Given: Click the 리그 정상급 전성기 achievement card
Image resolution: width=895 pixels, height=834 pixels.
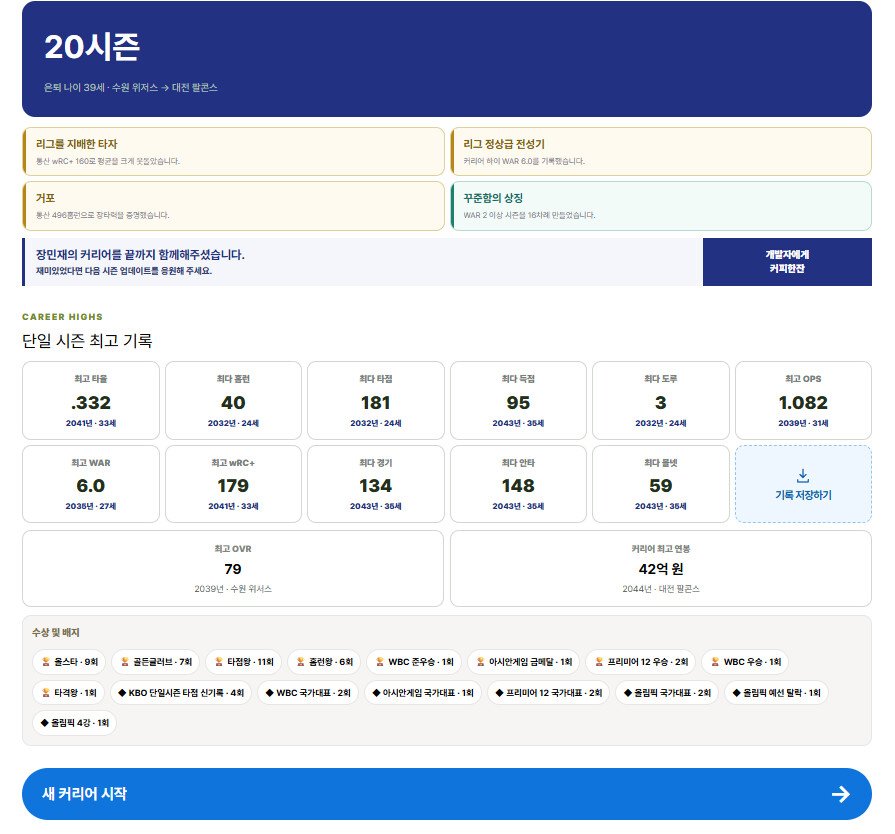Looking at the screenshot, I should [x=661, y=151].
